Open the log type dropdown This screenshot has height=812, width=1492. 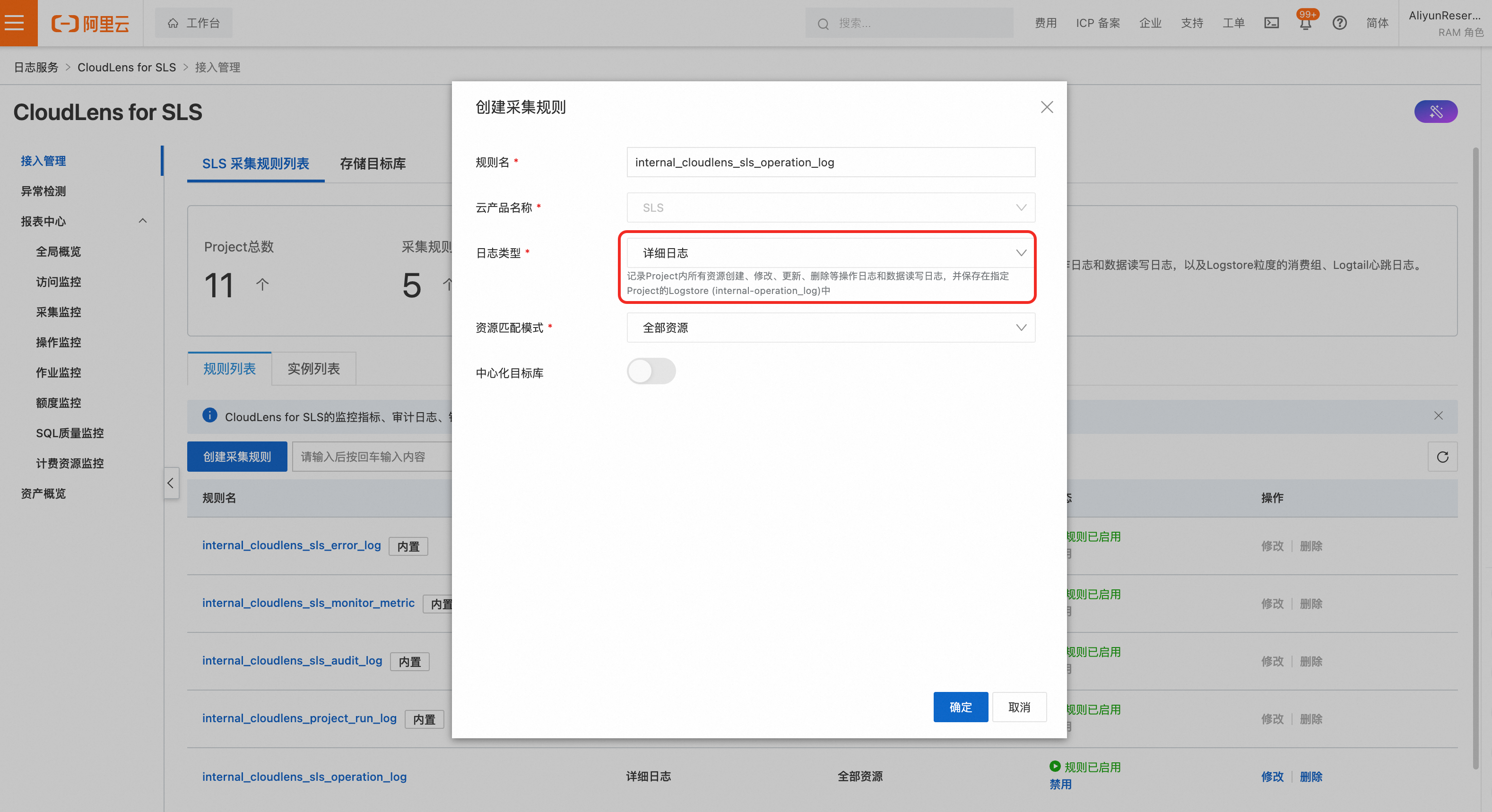[x=831, y=253]
